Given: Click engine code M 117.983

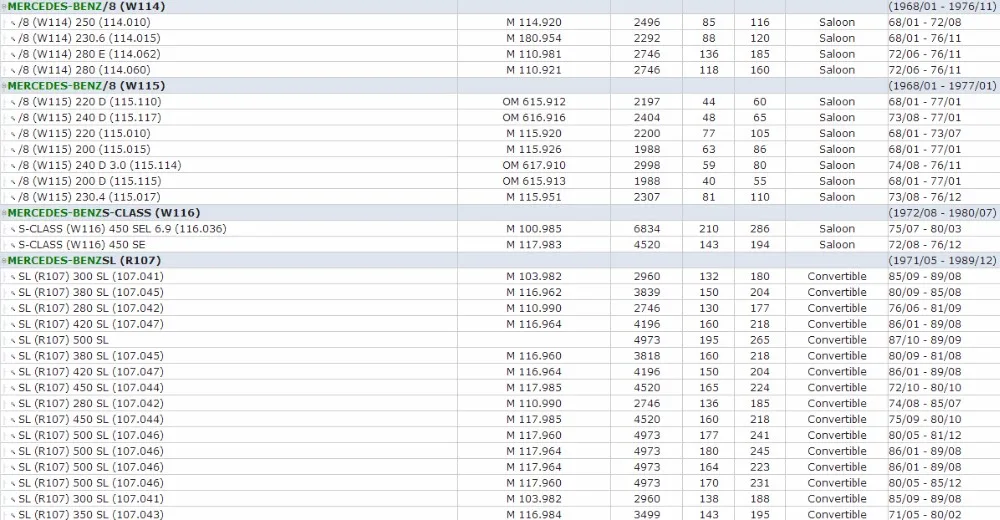Looking at the screenshot, I should (534, 244).
